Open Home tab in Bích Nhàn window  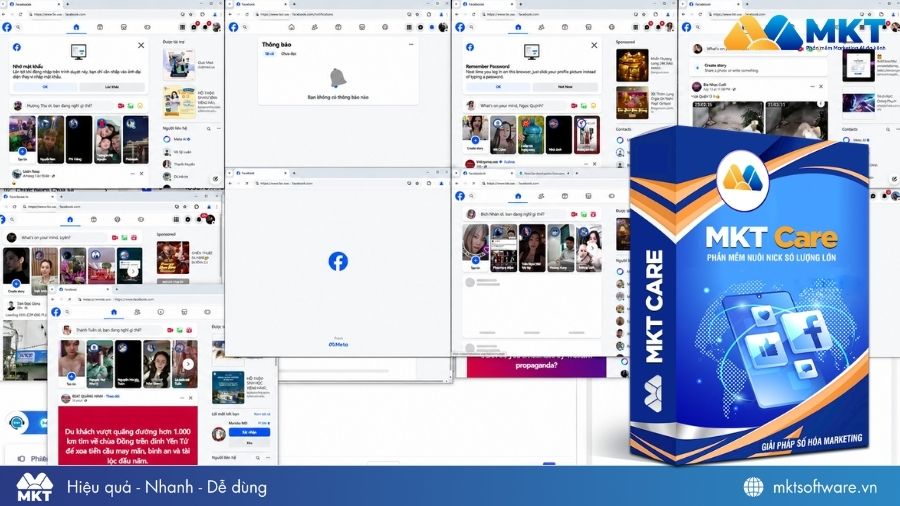tap(518, 196)
